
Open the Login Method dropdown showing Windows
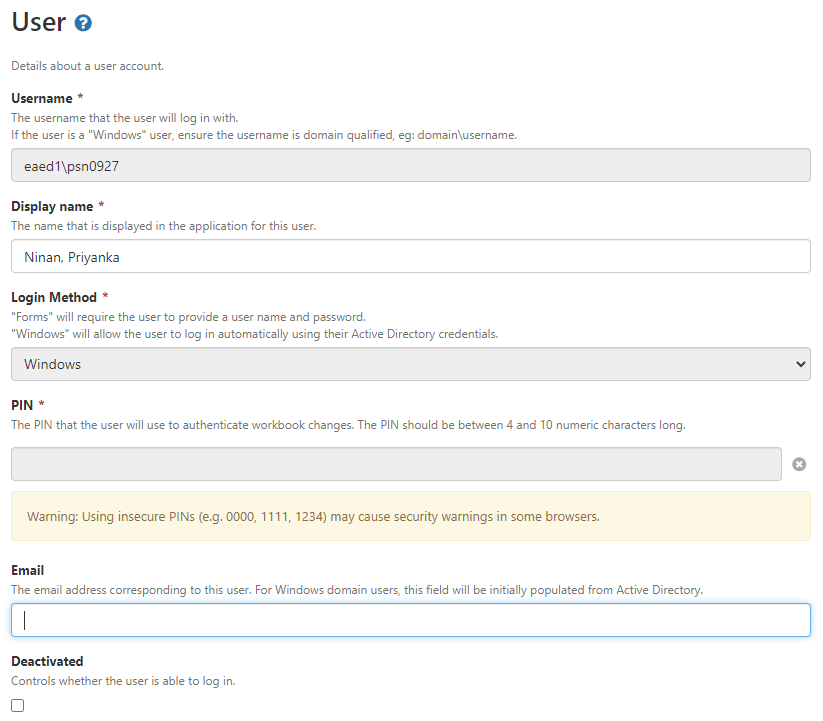(x=410, y=364)
